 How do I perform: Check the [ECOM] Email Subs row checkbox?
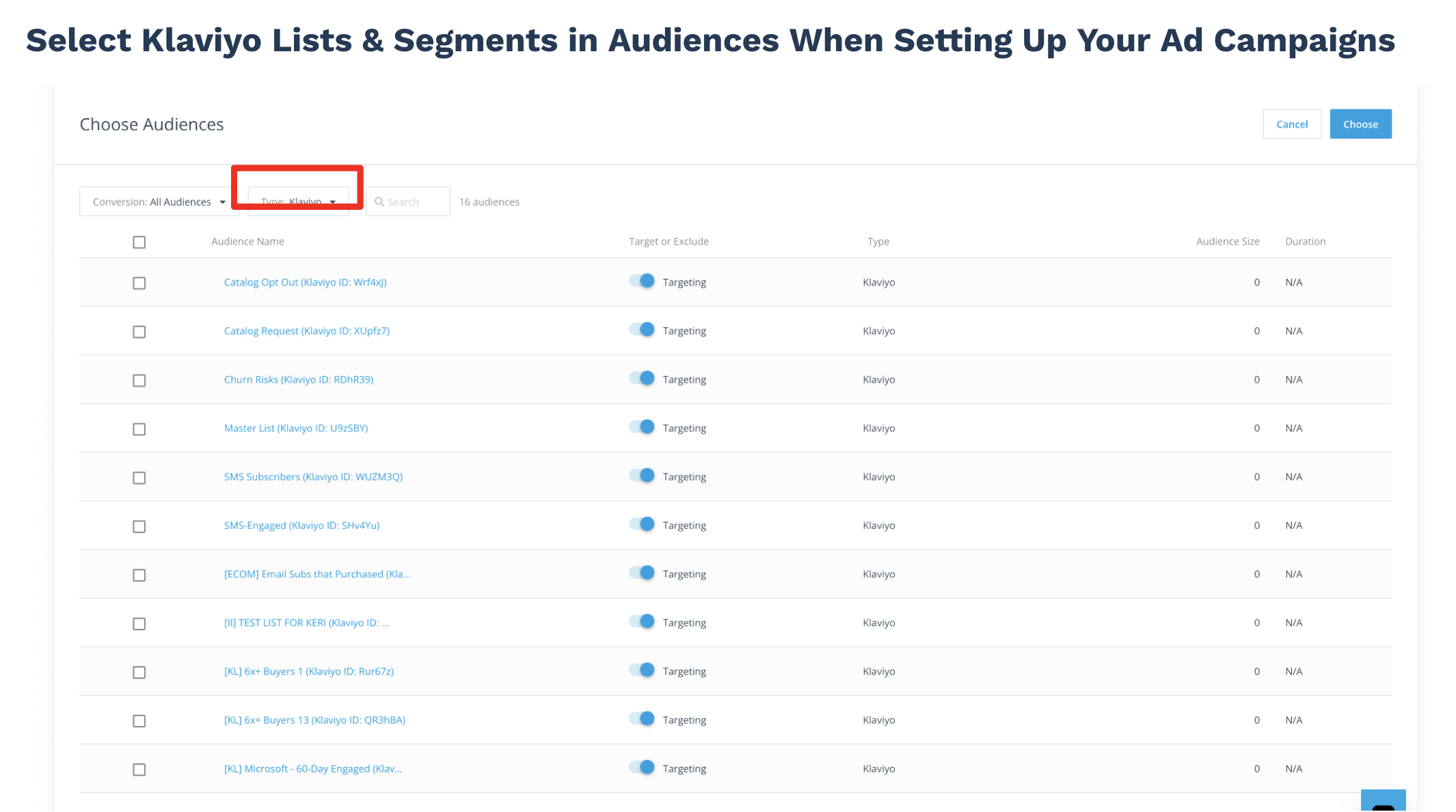coord(139,575)
